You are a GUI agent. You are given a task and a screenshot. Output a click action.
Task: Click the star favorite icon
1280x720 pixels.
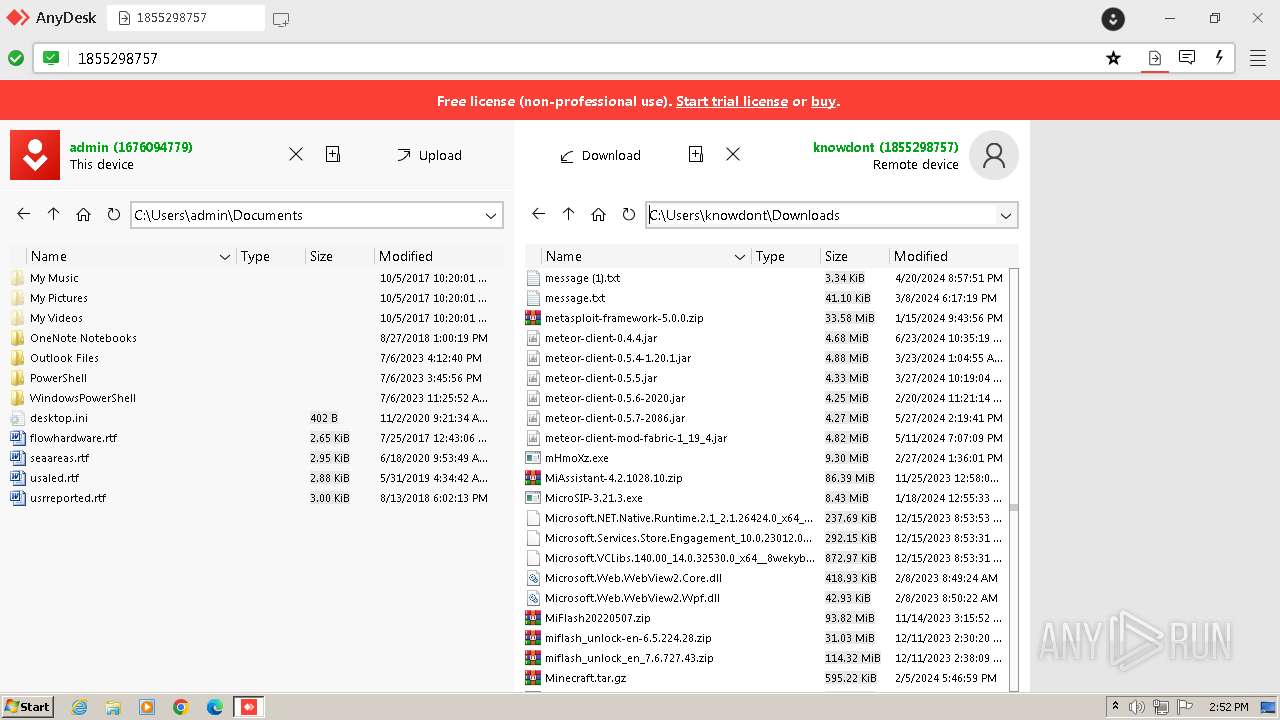[x=1113, y=58]
